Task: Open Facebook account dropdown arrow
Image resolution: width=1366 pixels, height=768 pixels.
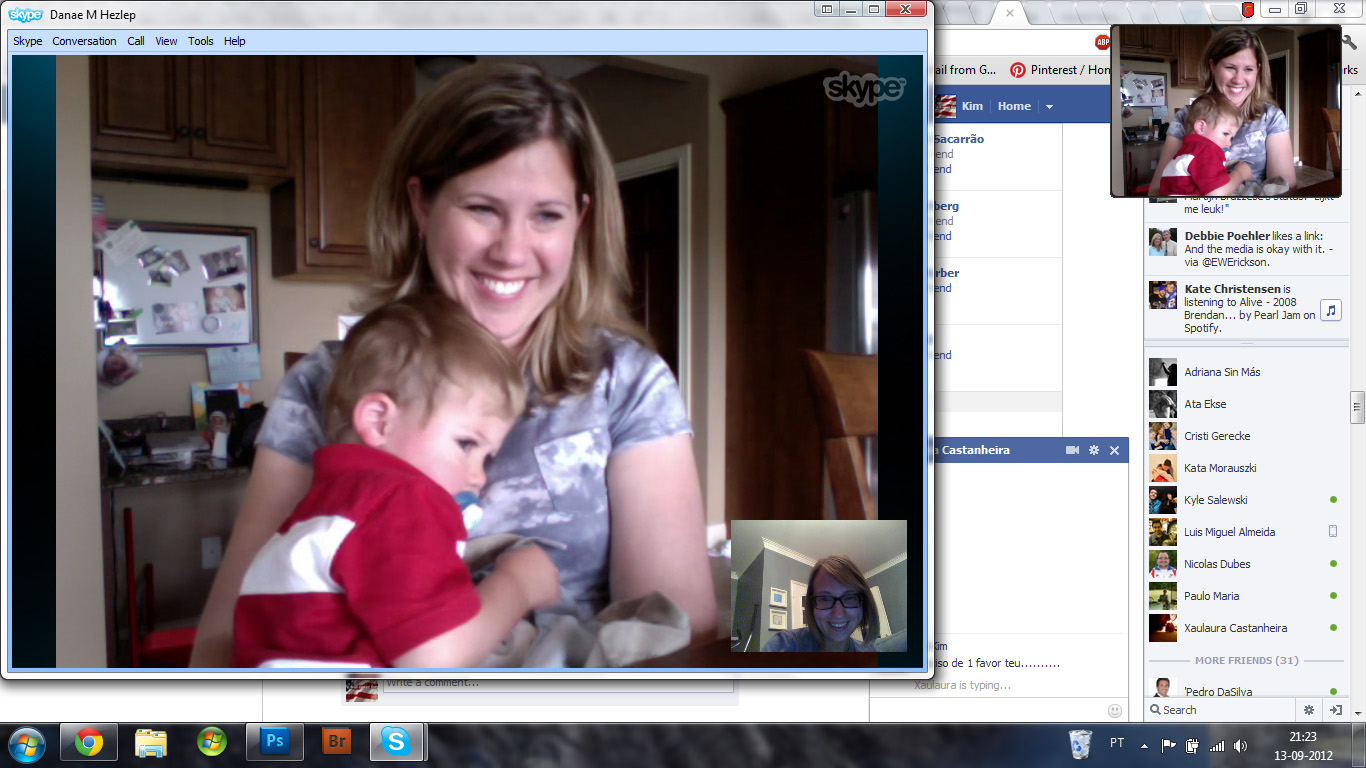Action: click(x=1049, y=107)
